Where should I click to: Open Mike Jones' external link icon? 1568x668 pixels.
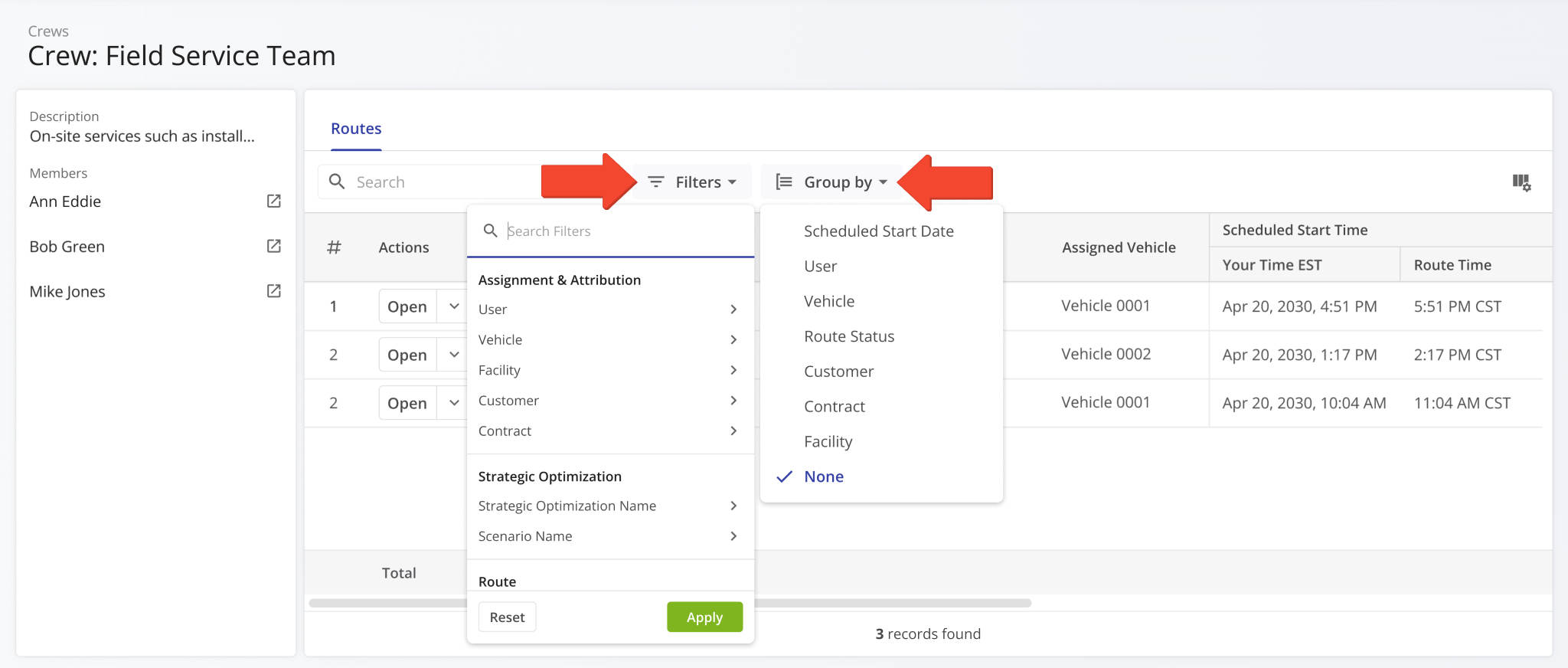click(x=273, y=291)
